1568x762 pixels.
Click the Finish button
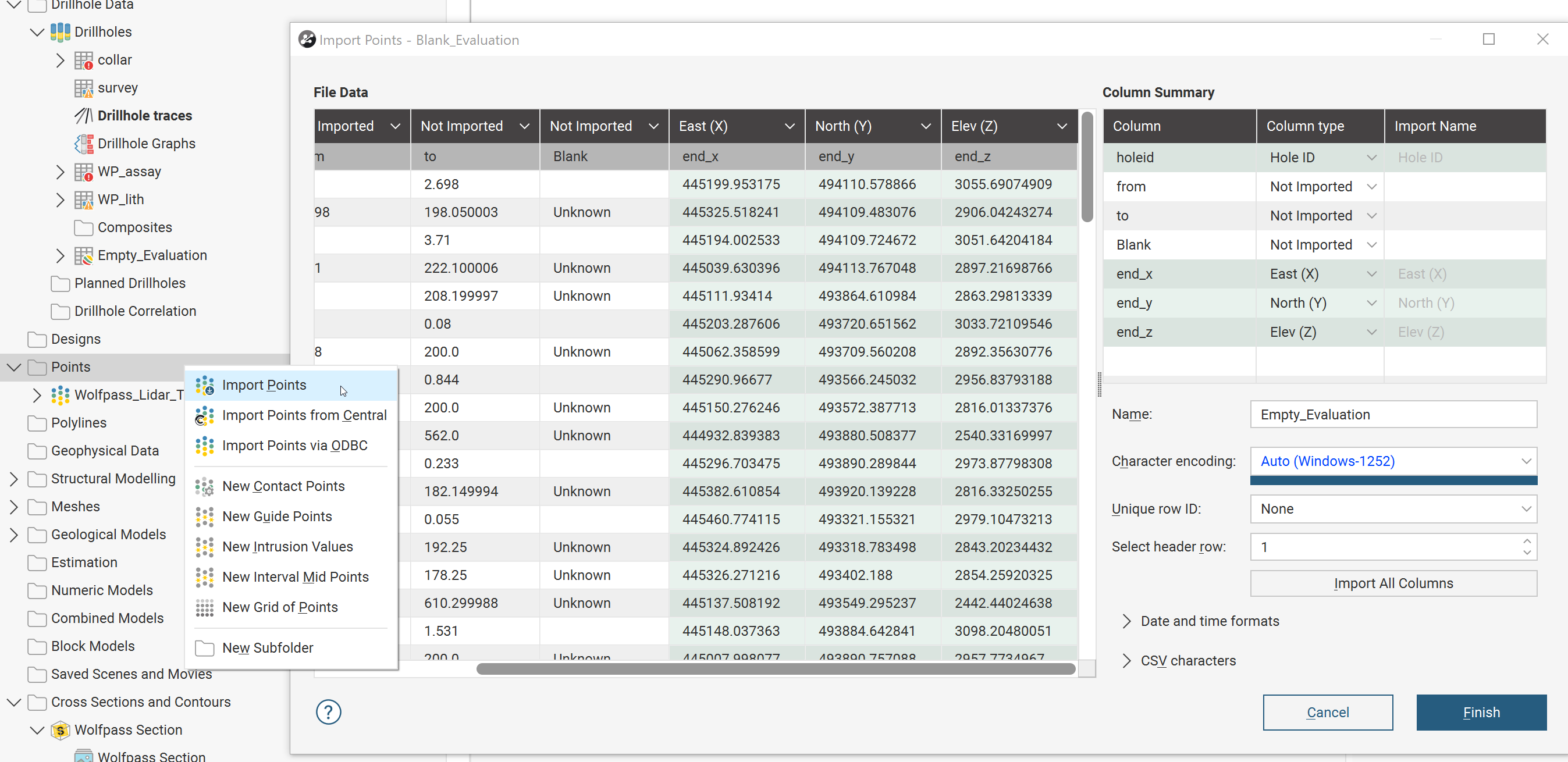coord(1481,712)
